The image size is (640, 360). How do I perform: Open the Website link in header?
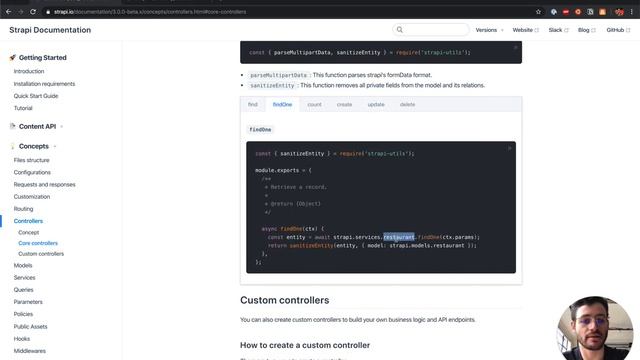pos(525,30)
